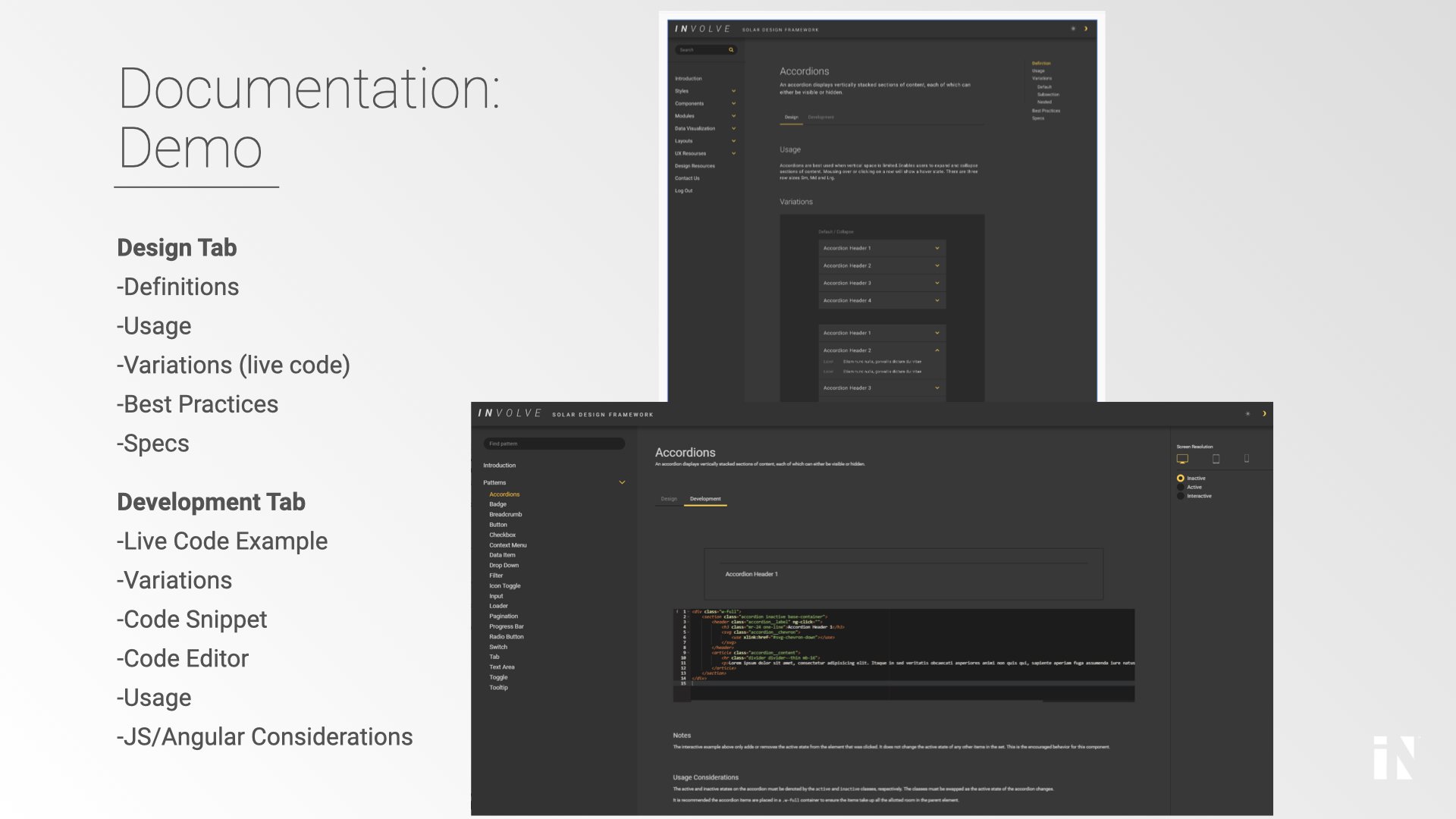Jump to Specs in page outline
Viewport: 1456px width, 819px height.
coord(1037,118)
